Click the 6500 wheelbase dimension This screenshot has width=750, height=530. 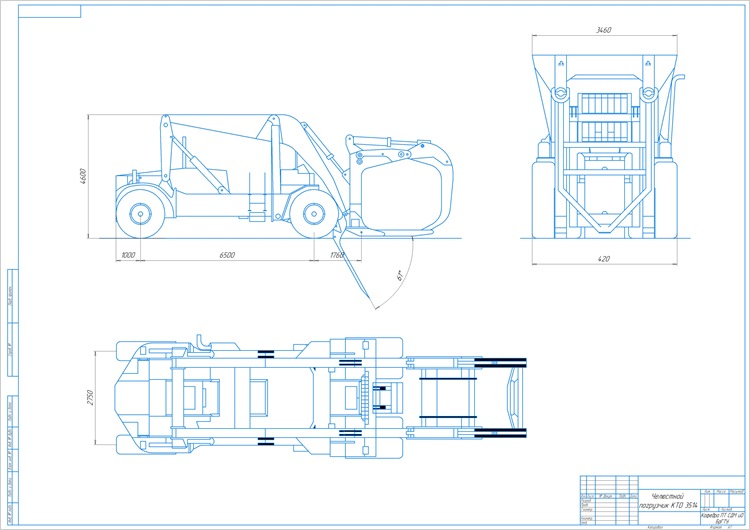(x=227, y=255)
